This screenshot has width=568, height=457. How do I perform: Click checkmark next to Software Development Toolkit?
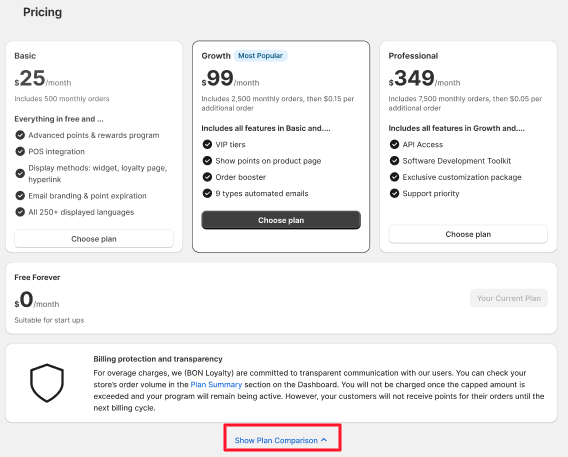click(394, 161)
